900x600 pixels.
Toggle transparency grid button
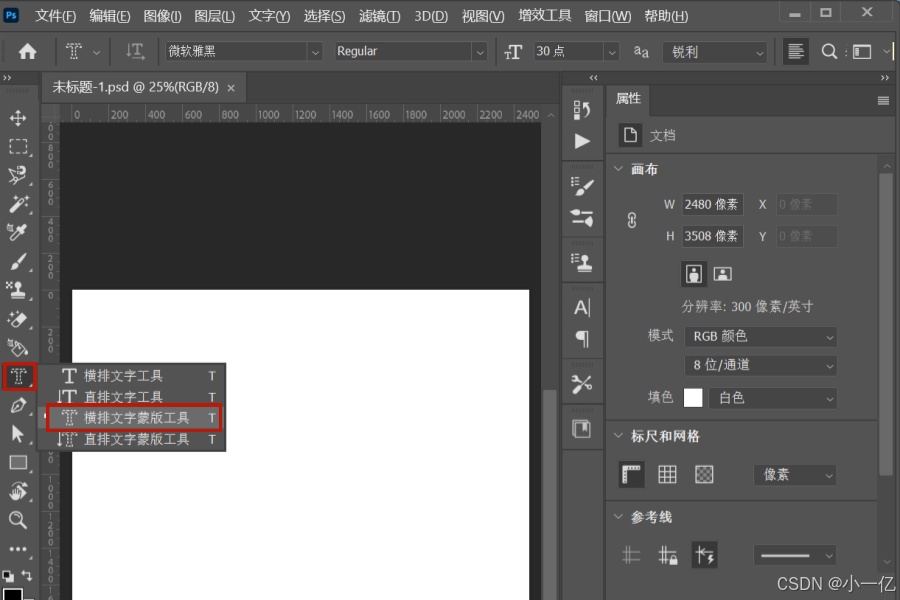704,475
